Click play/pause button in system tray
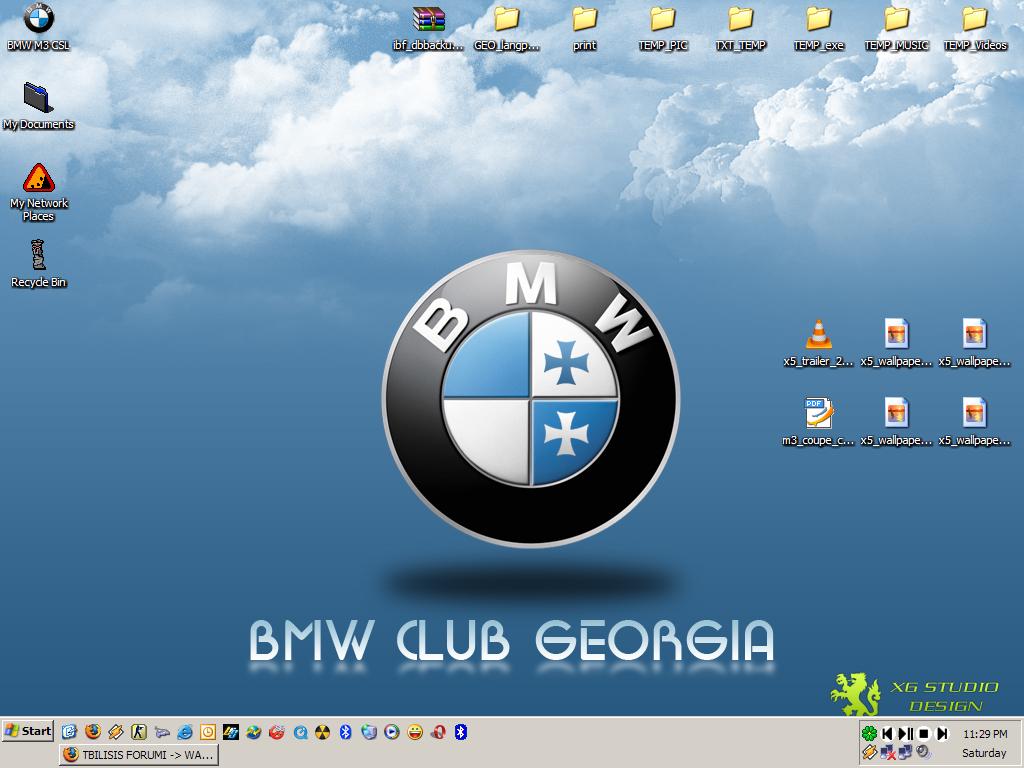This screenshot has height=768, width=1024. 906,733
